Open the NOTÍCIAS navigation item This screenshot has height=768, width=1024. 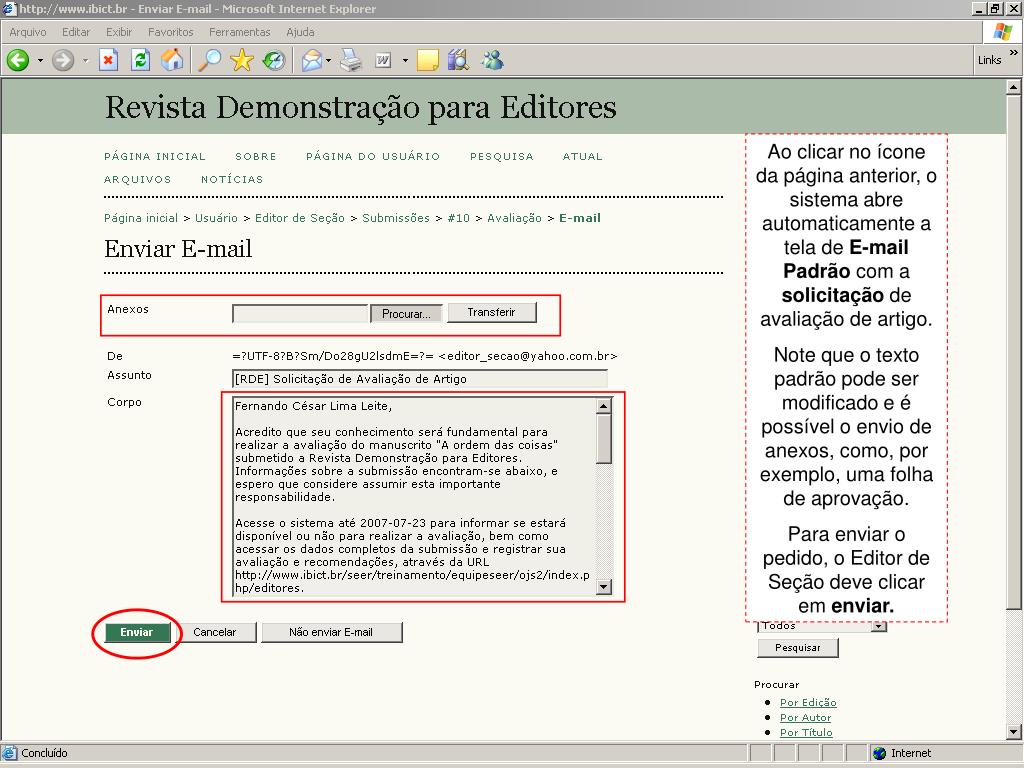coord(232,180)
